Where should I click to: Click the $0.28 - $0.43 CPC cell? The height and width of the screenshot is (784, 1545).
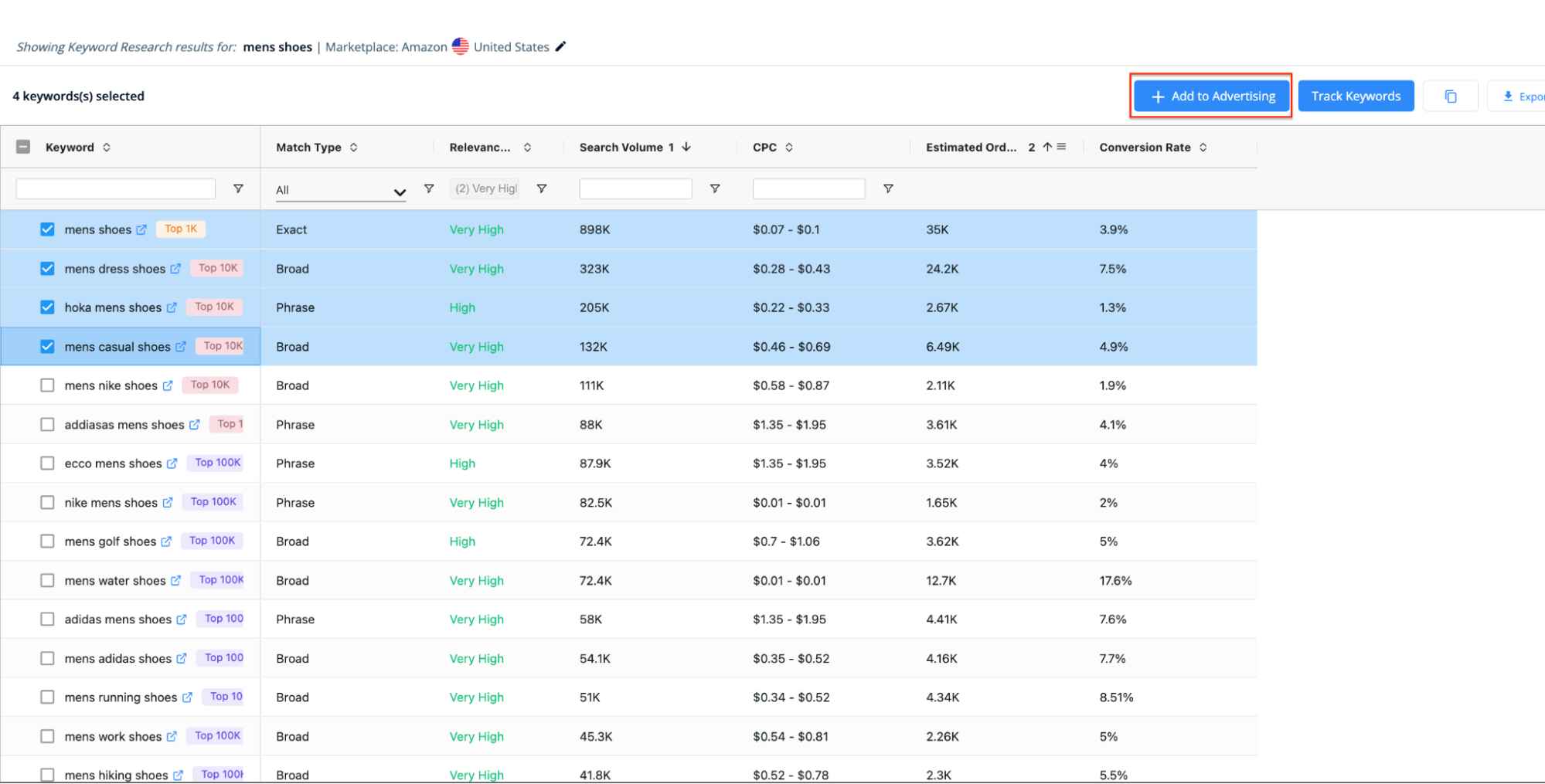coord(791,269)
